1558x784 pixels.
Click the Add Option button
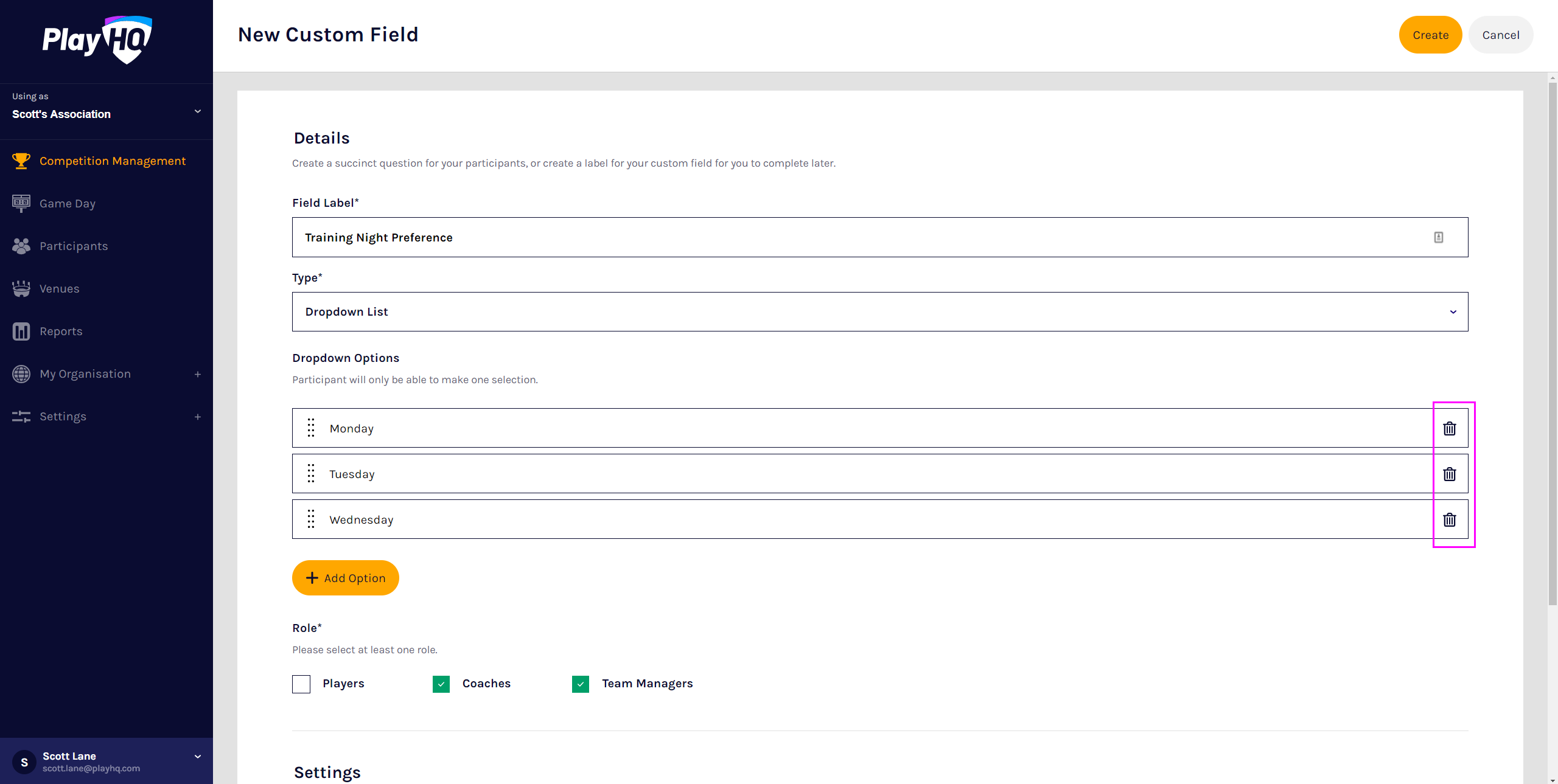pyautogui.click(x=345, y=578)
